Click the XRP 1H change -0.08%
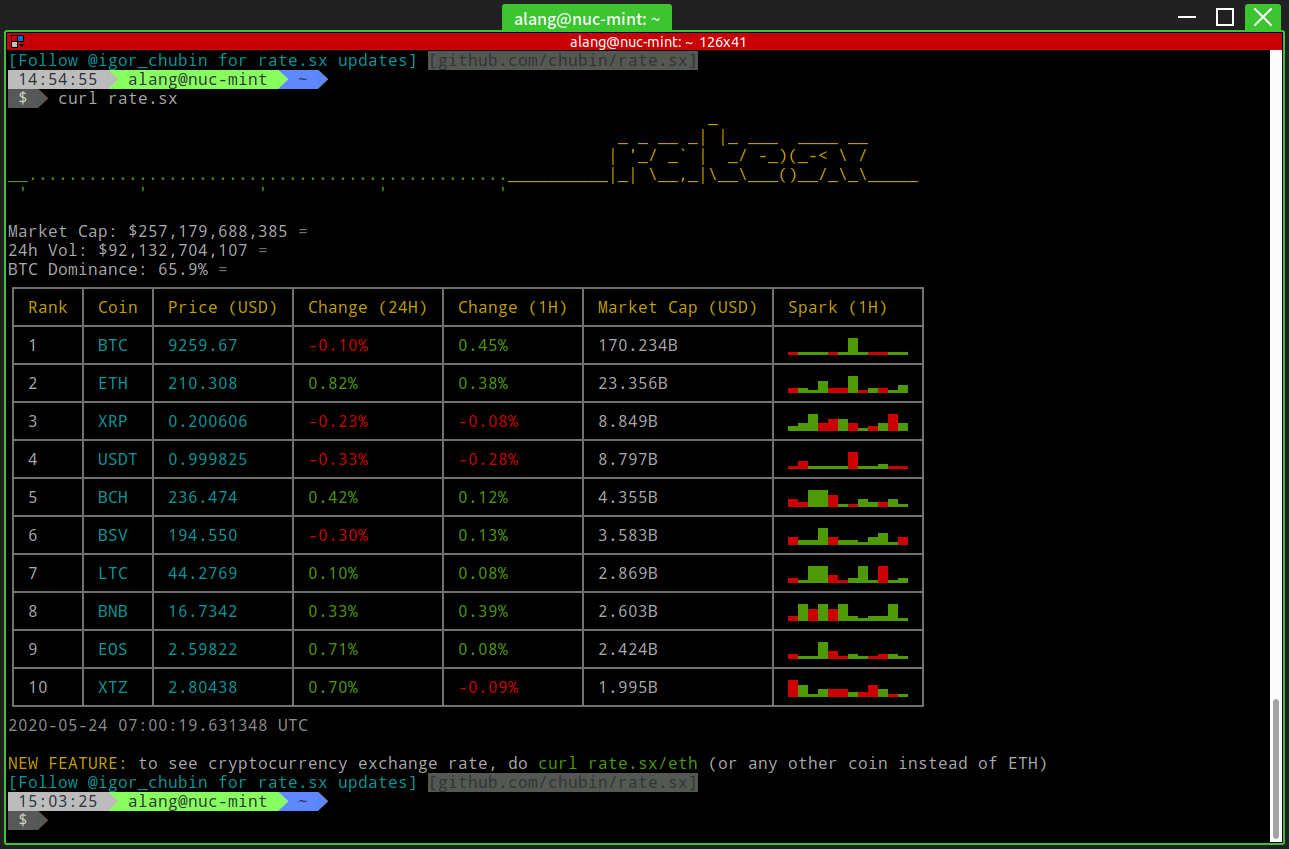The image size is (1289, 849). pyautogui.click(x=488, y=421)
